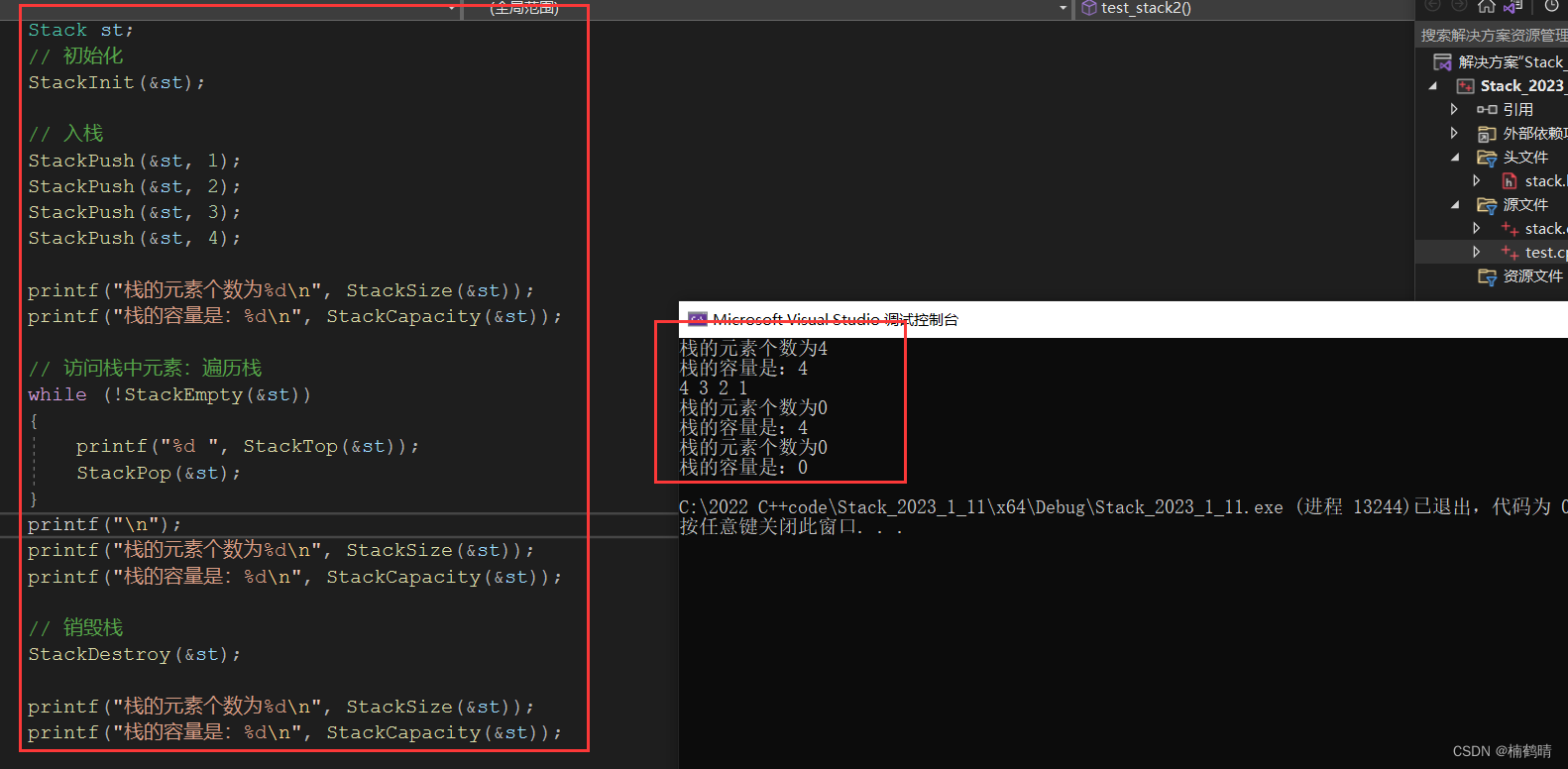This screenshot has width=1568, height=769.
Task: Click the 资源文件 filter folder icon
Action: pyautogui.click(x=1487, y=276)
